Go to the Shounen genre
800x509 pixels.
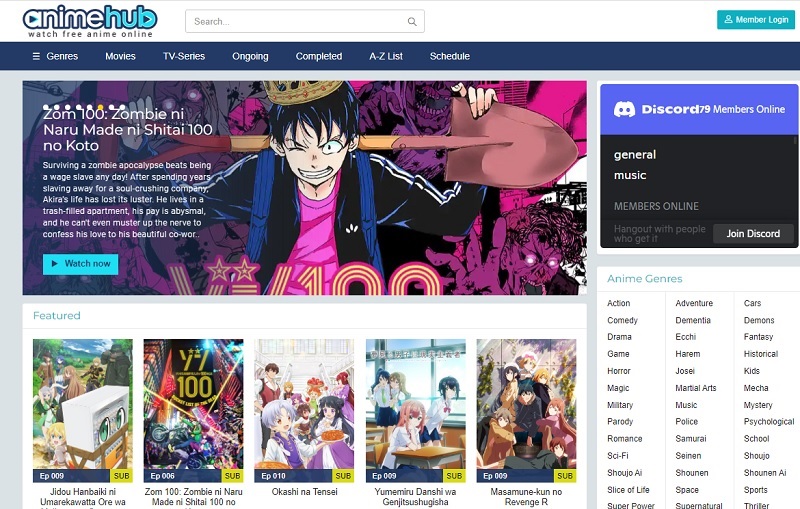point(691,473)
